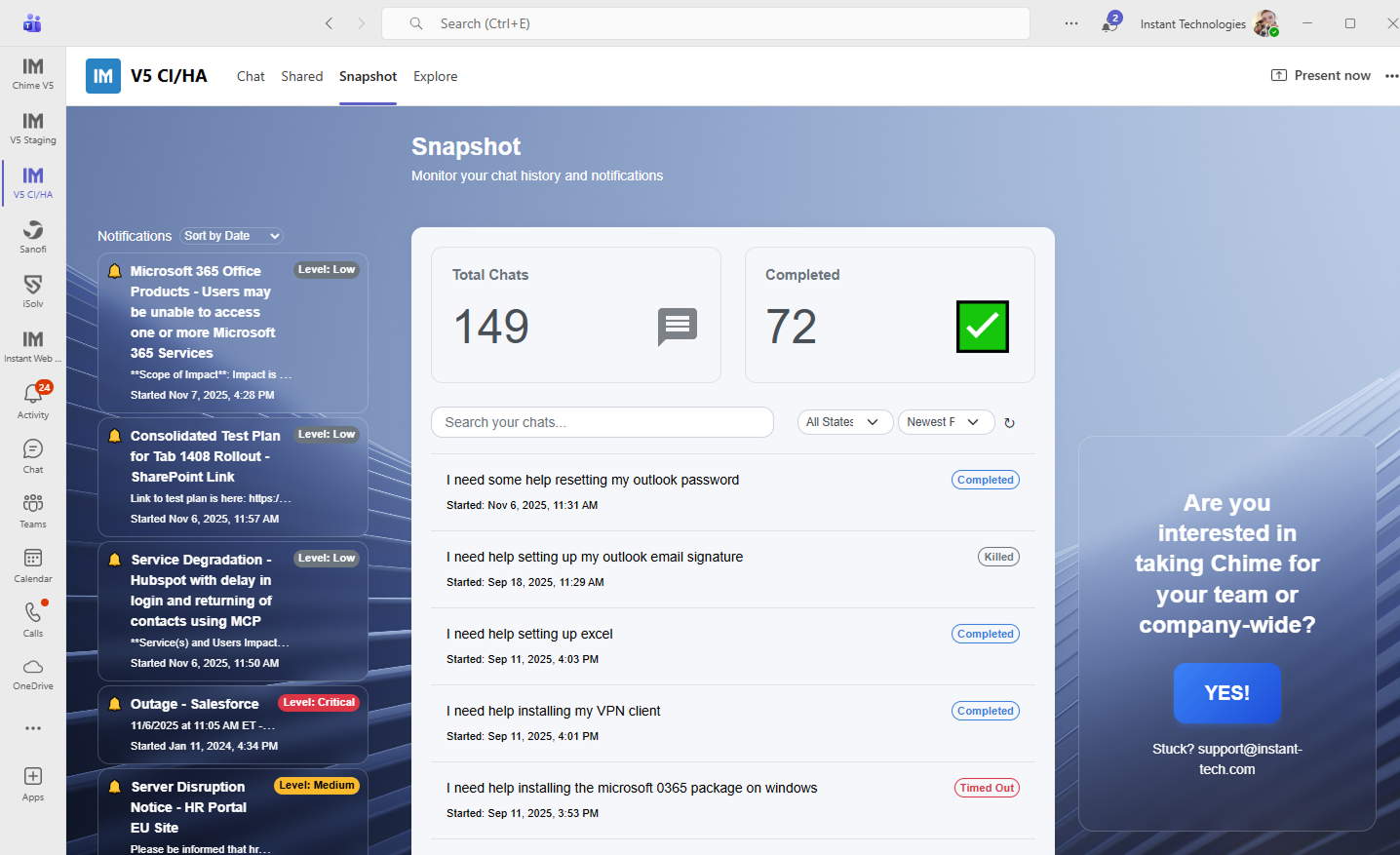Click the refresh chats icon
Image resolution: width=1400 pixels, height=855 pixels.
pos(1010,423)
